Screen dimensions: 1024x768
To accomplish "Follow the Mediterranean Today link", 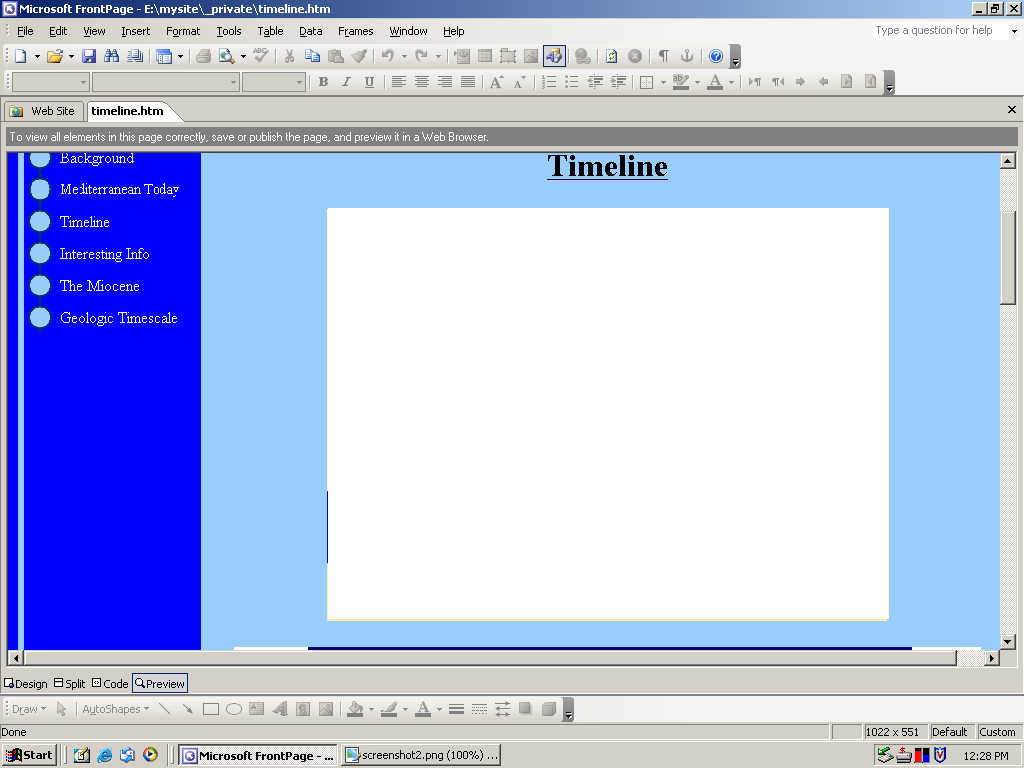I will (120, 189).
